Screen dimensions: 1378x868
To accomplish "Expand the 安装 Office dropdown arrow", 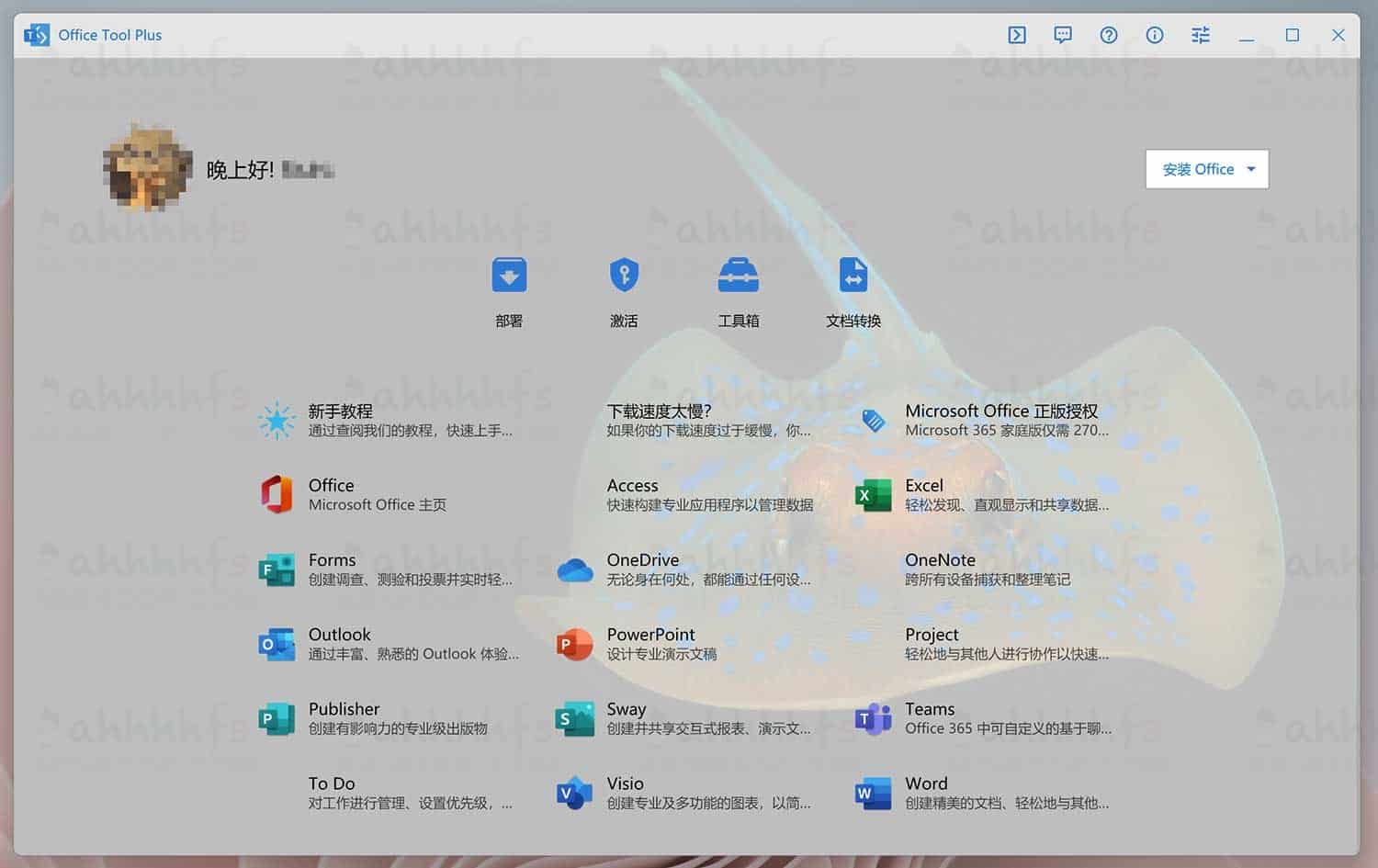I will tap(1251, 169).
